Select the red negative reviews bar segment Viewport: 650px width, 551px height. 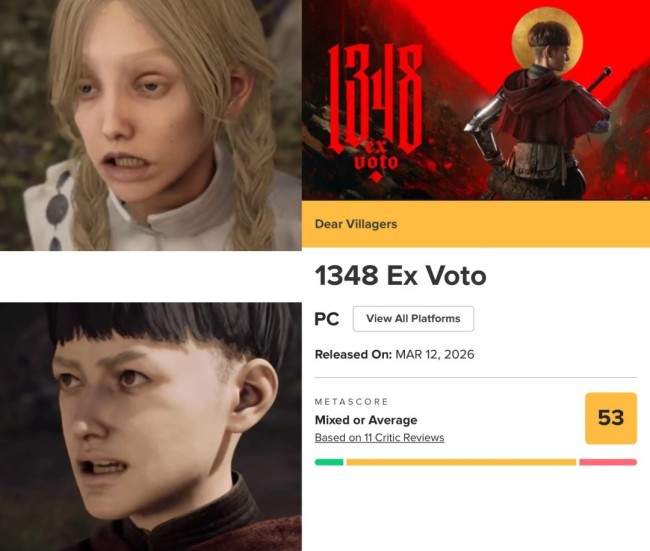click(608, 462)
